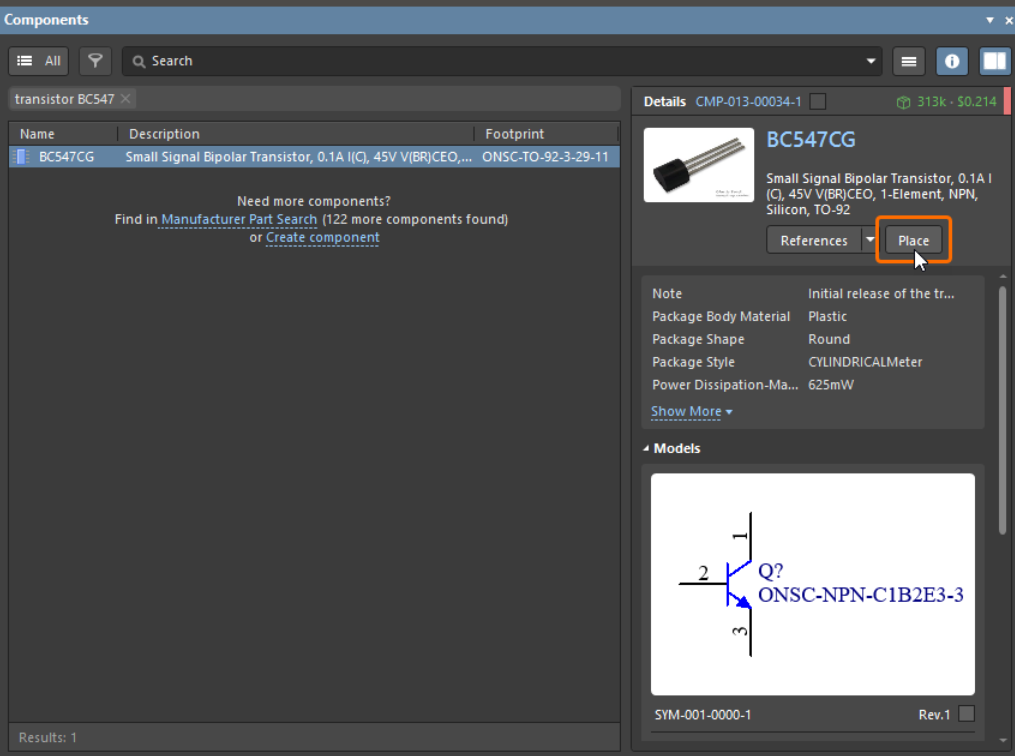Sort by the Name column header
This screenshot has width=1015, height=756.
(64, 134)
